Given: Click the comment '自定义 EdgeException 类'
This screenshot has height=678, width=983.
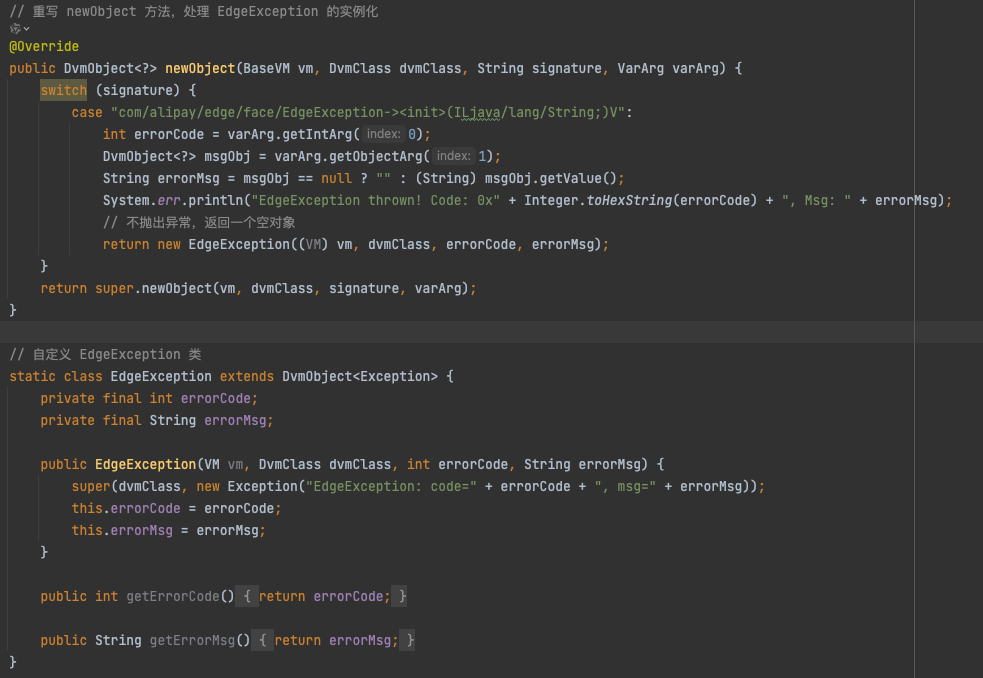Looking at the screenshot, I should 116,354.
